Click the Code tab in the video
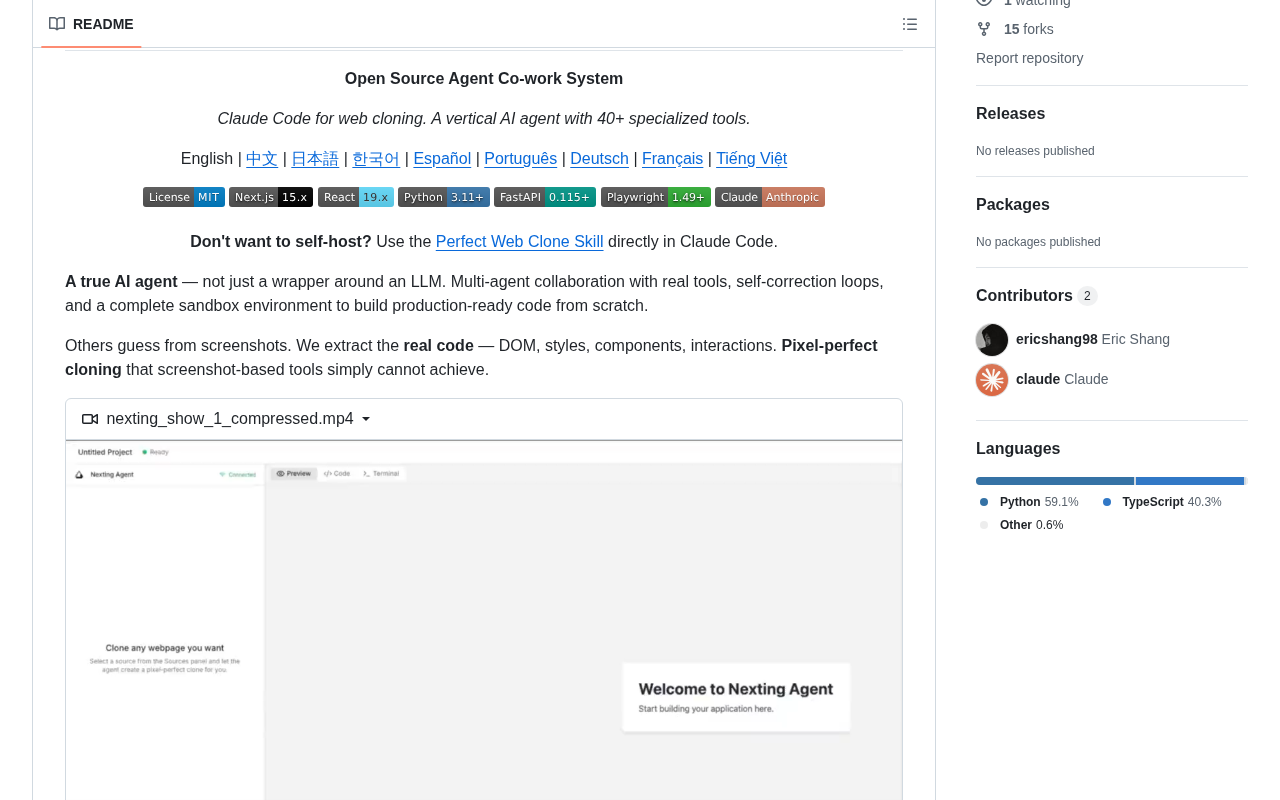This screenshot has width=1280, height=800. (337, 473)
